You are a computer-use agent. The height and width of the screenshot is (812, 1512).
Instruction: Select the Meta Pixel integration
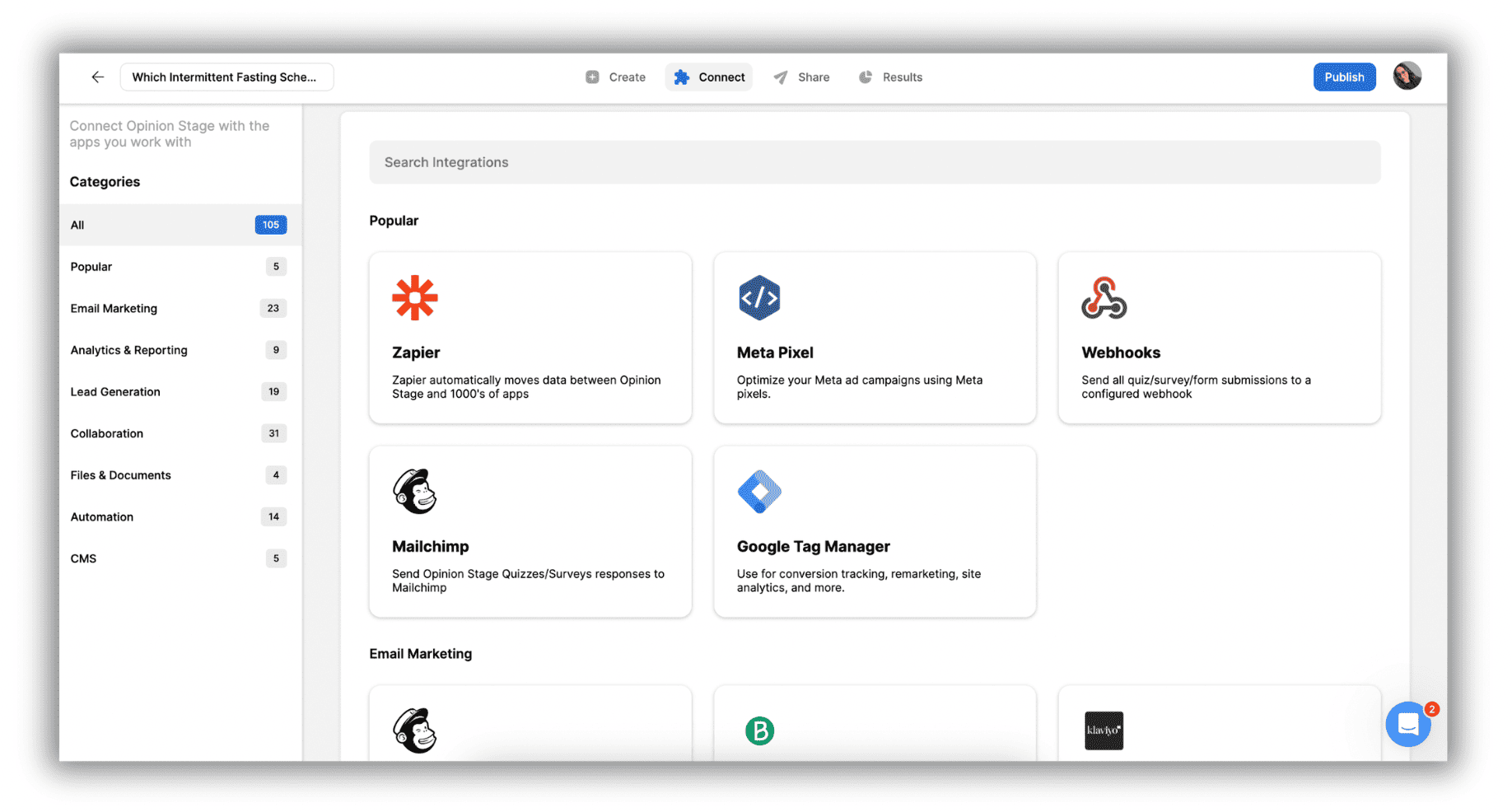pyautogui.click(x=875, y=338)
